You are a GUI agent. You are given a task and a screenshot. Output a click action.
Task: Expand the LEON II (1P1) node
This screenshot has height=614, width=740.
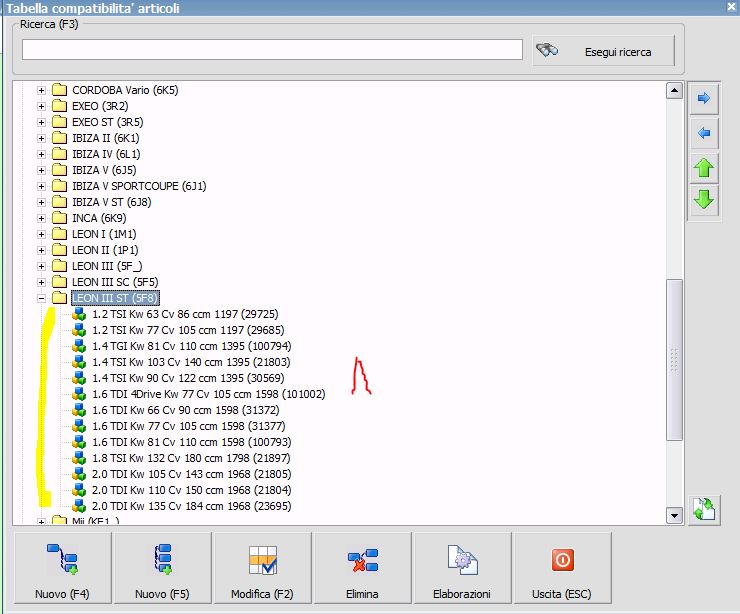[42, 250]
